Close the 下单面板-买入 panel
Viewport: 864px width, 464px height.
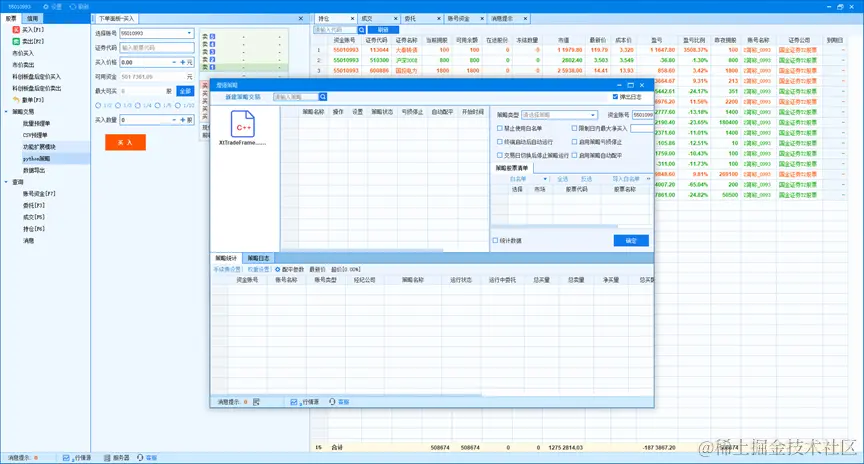click(301, 19)
